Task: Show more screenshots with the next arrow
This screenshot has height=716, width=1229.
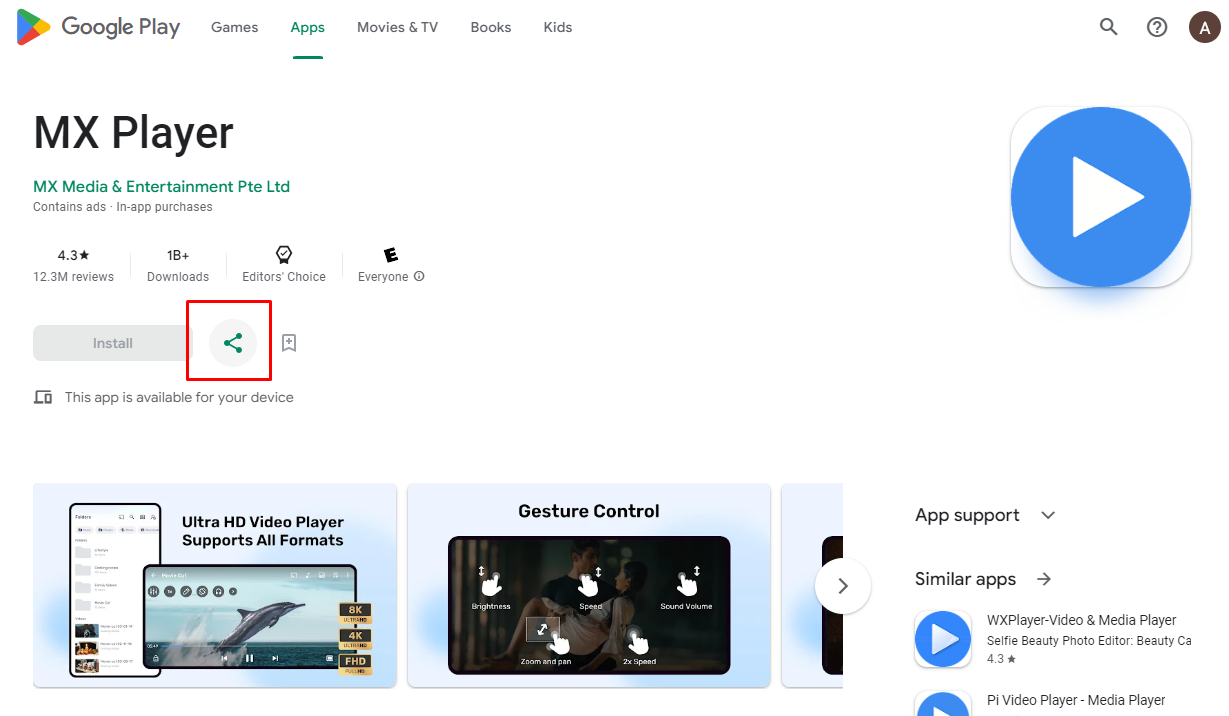Action: [842, 585]
